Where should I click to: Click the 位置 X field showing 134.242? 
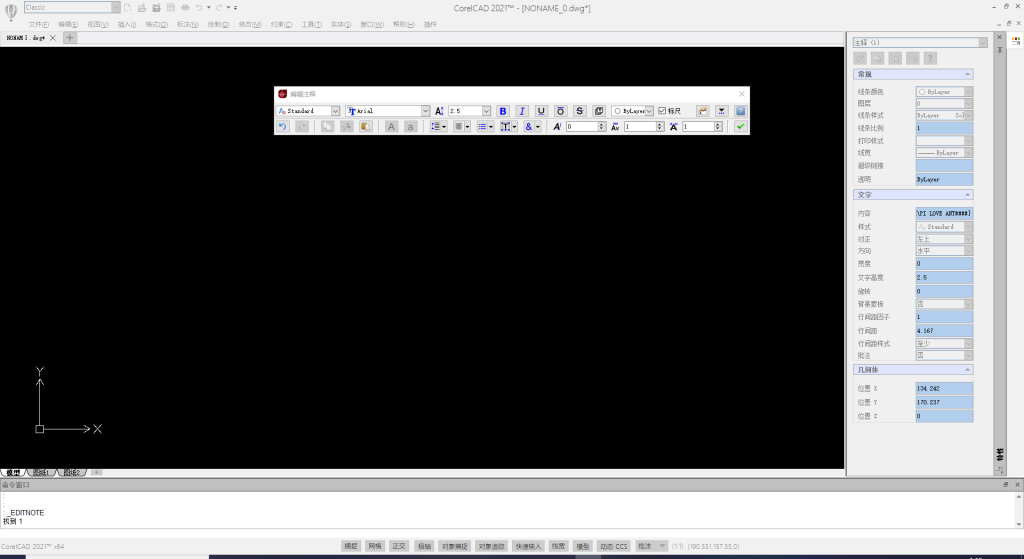click(944, 389)
